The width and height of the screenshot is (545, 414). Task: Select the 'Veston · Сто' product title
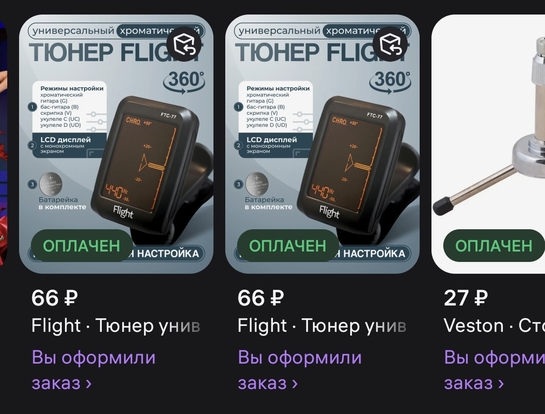494,326
